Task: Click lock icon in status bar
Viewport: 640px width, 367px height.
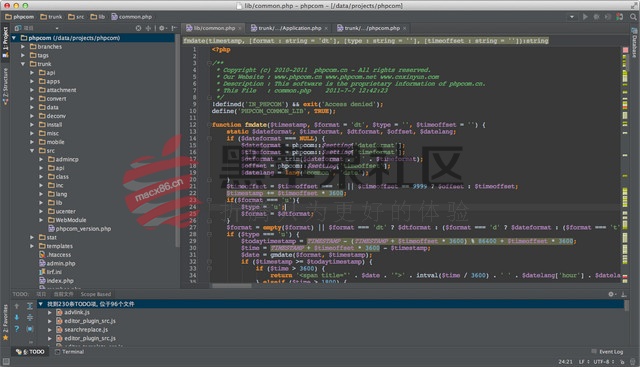Action: (x=622, y=362)
